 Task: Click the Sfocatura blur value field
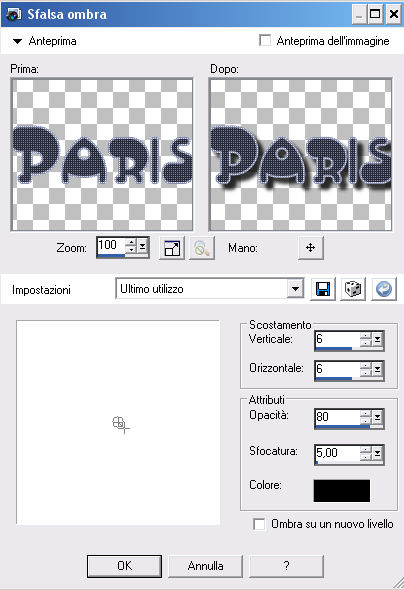(337, 453)
